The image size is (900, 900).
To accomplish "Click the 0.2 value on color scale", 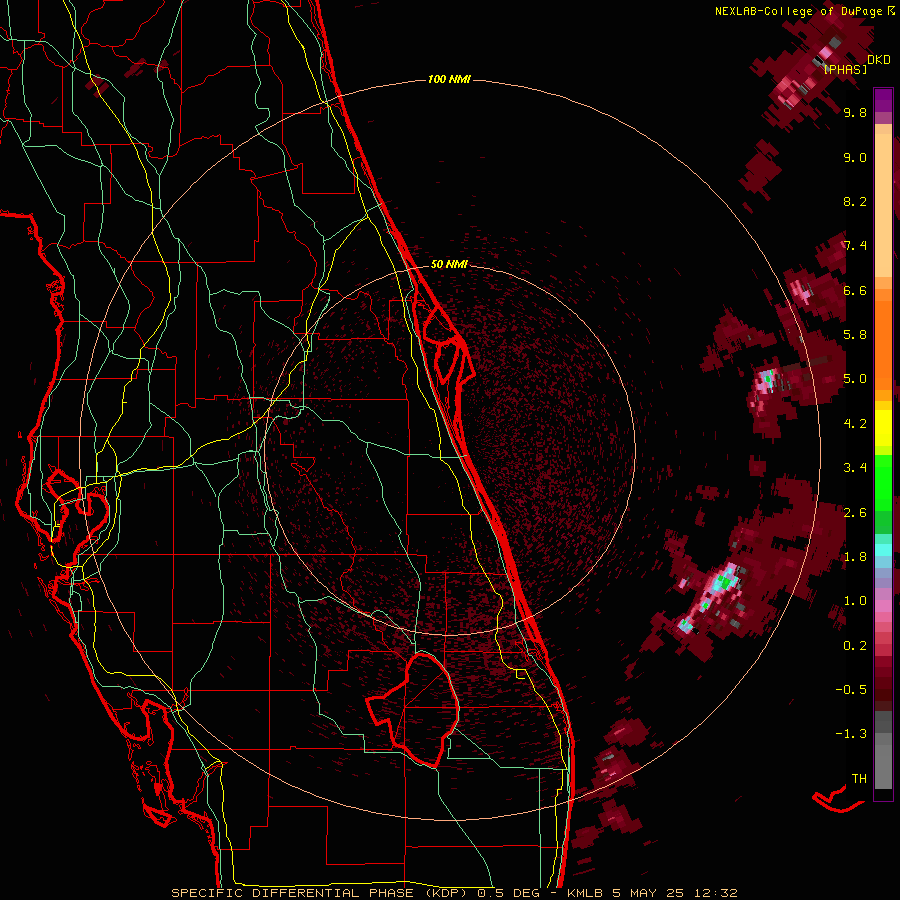I will pos(855,645).
